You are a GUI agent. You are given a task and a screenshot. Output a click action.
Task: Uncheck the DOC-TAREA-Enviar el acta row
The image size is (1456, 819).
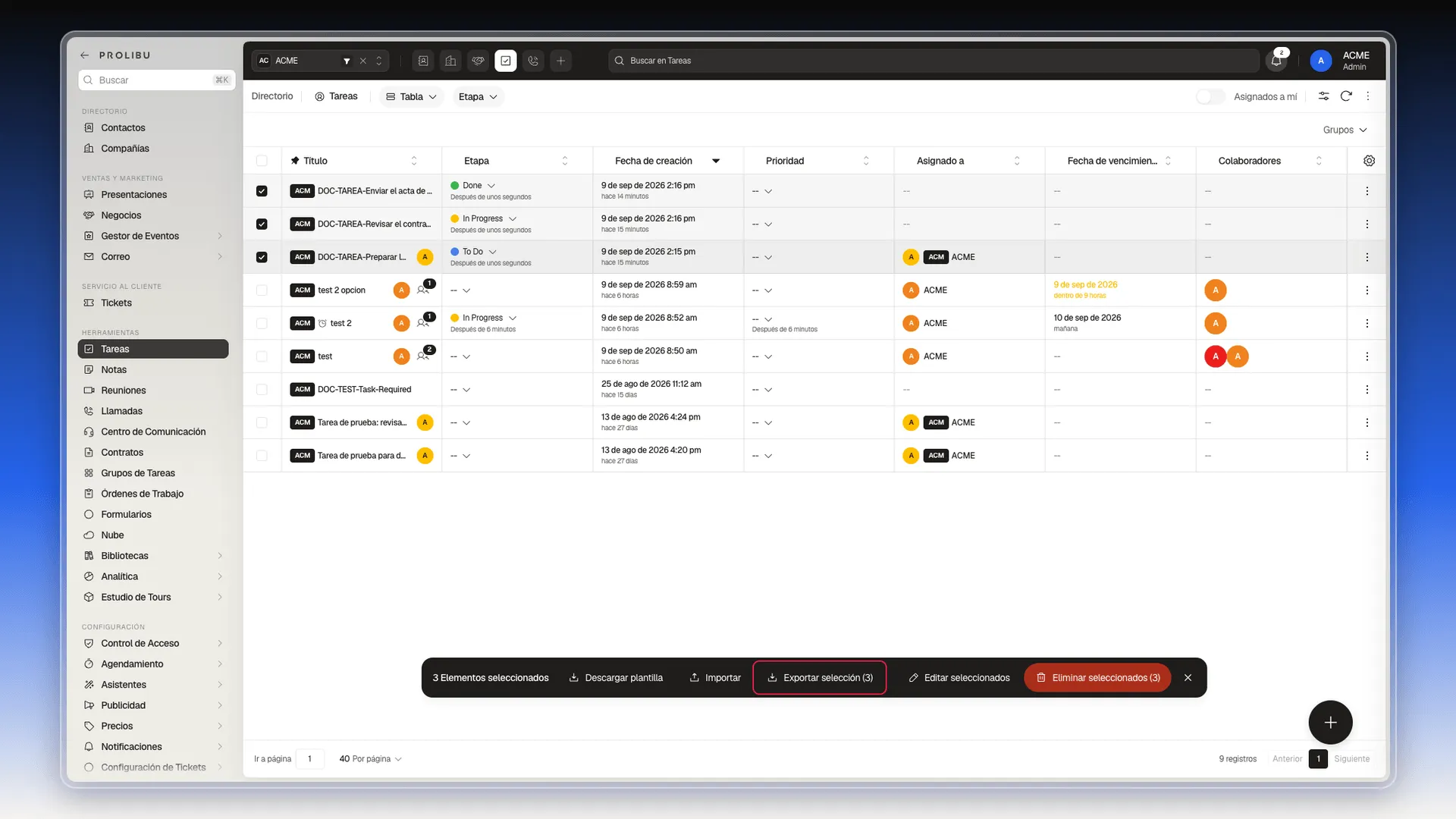(262, 191)
